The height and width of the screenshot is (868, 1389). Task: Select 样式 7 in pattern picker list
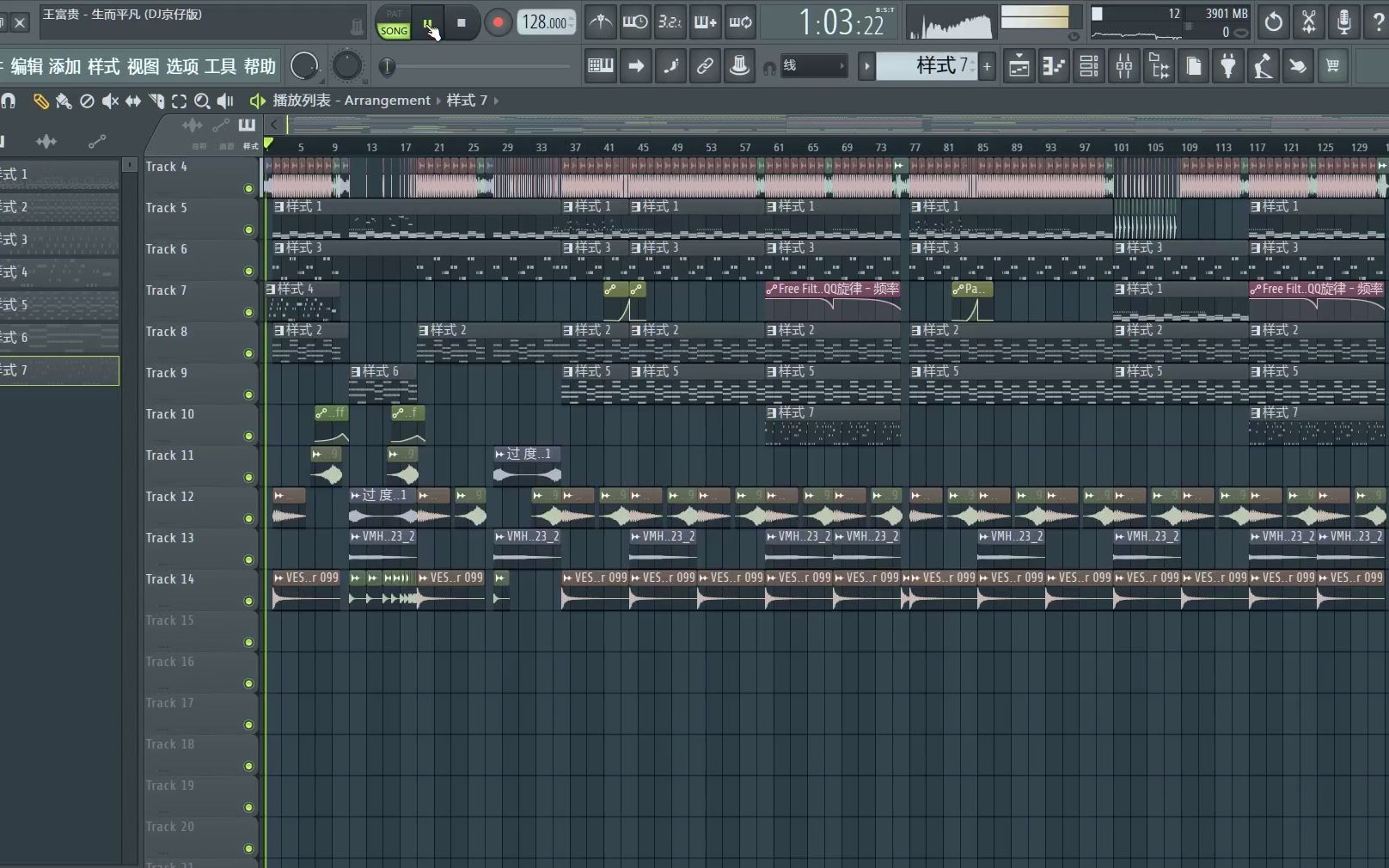point(59,370)
